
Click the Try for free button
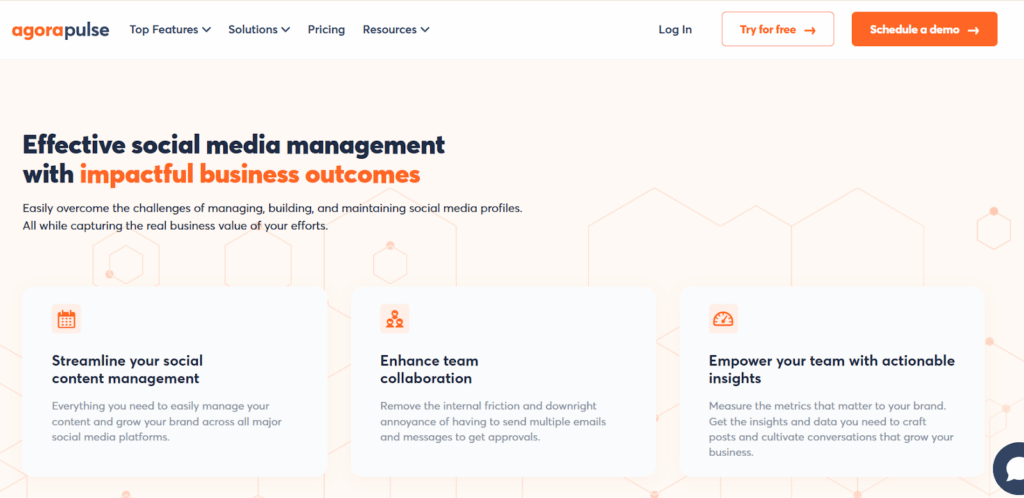pyautogui.click(x=778, y=29)
